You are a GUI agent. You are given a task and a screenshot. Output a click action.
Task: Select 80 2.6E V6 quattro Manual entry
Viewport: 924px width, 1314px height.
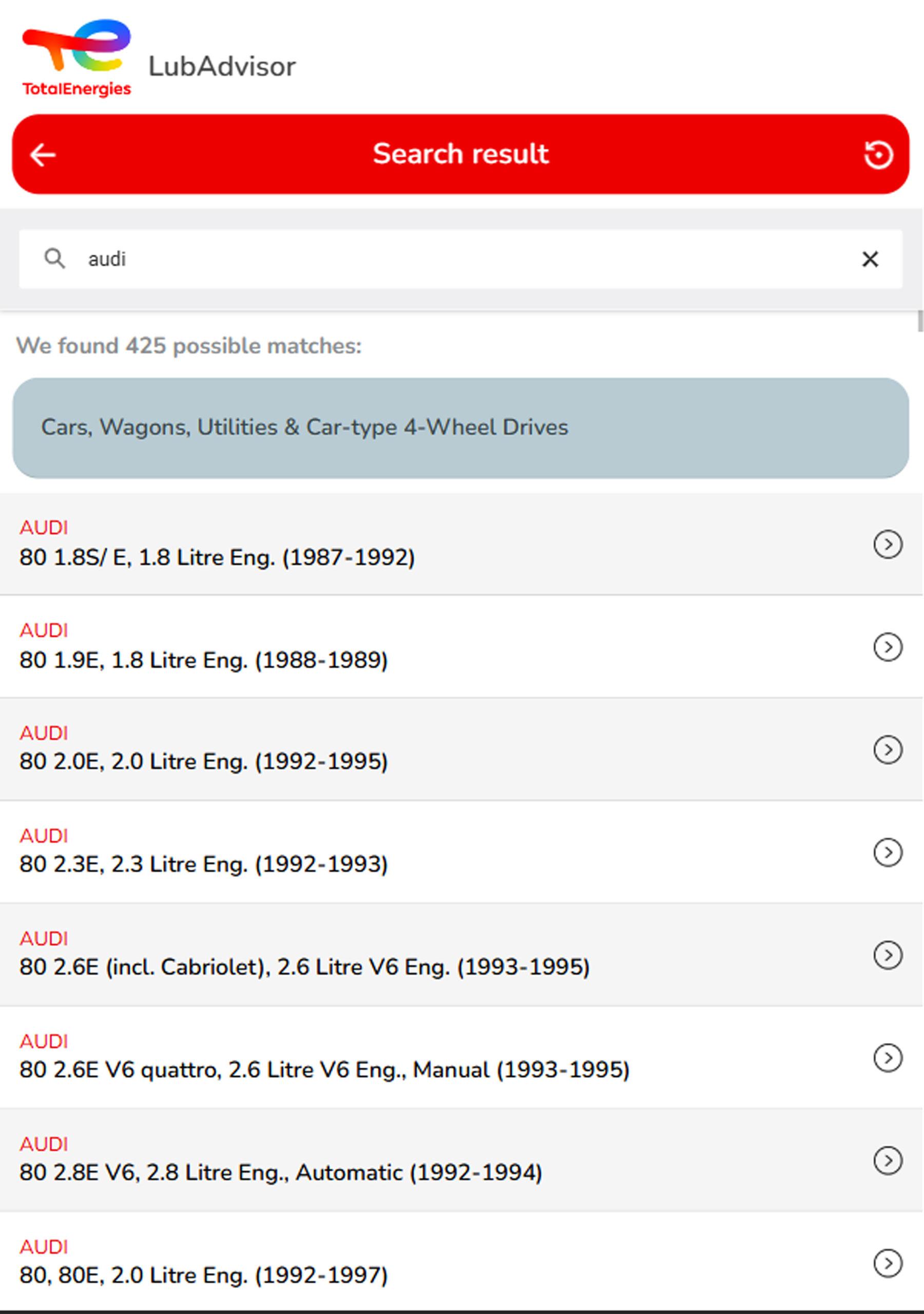click(462, 1057)
